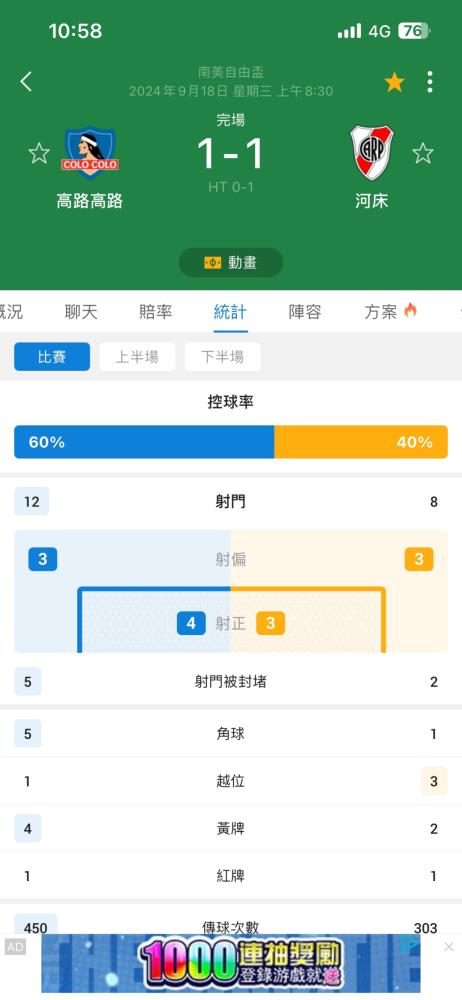Select the 比賽 full match filter
Image resolution: width=462 pixels, height=1000 pixels.
click(x=52, y=357)
